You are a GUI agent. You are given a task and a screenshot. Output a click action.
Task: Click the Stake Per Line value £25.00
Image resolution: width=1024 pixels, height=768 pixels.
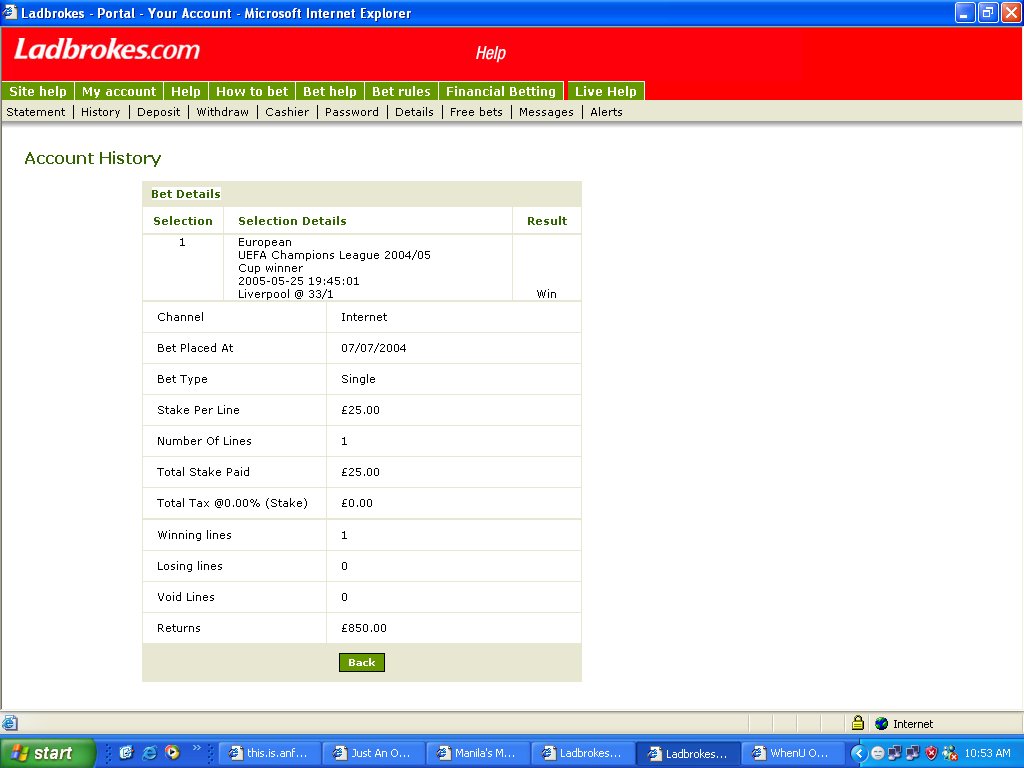tap(360, 410)
